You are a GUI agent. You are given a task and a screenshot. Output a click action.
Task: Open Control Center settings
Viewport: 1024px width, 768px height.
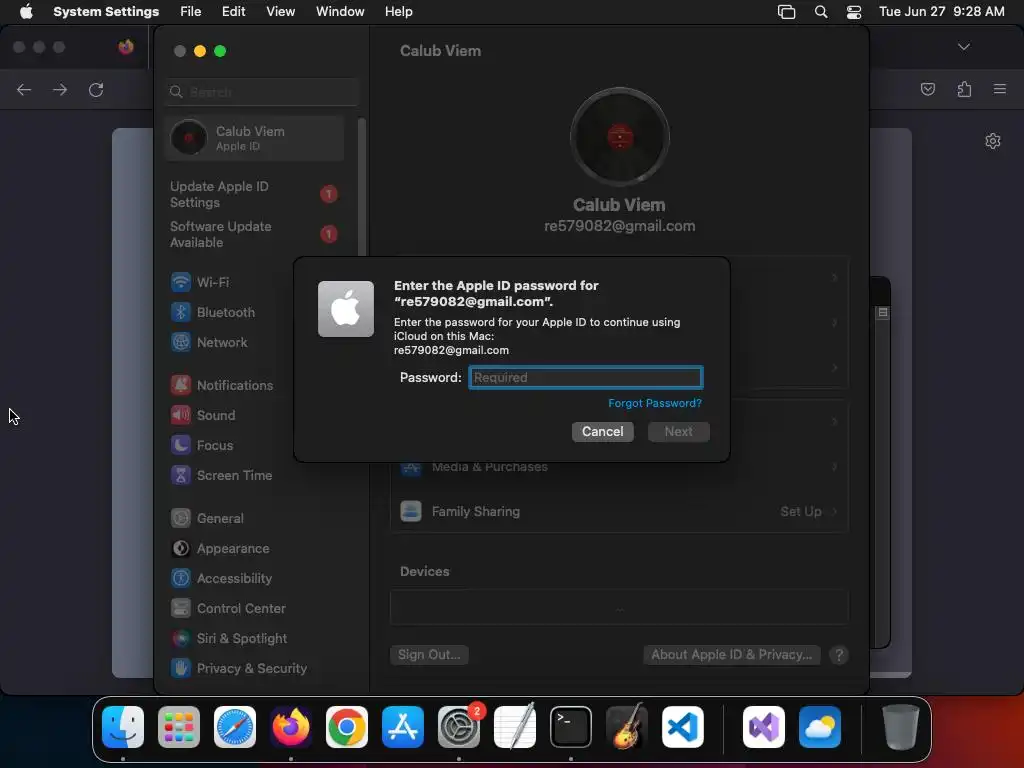click(227, 609)
